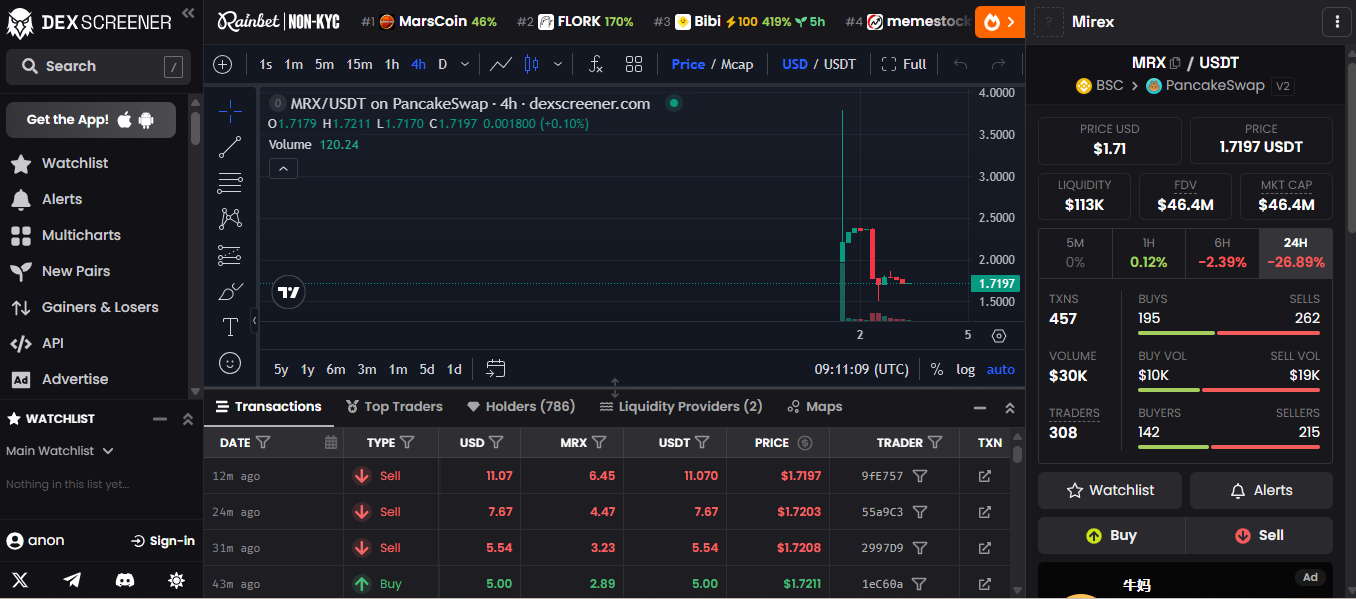This screenshot has width=1356, height=599.
Task: Select the crosshair cursor tool
Action: (x=230, y=111)
